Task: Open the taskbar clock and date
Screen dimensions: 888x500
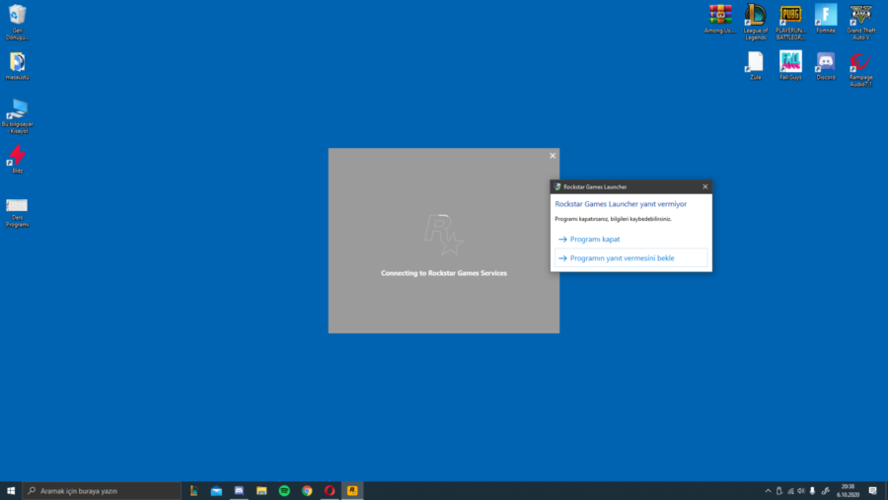Action: point(848,490)
